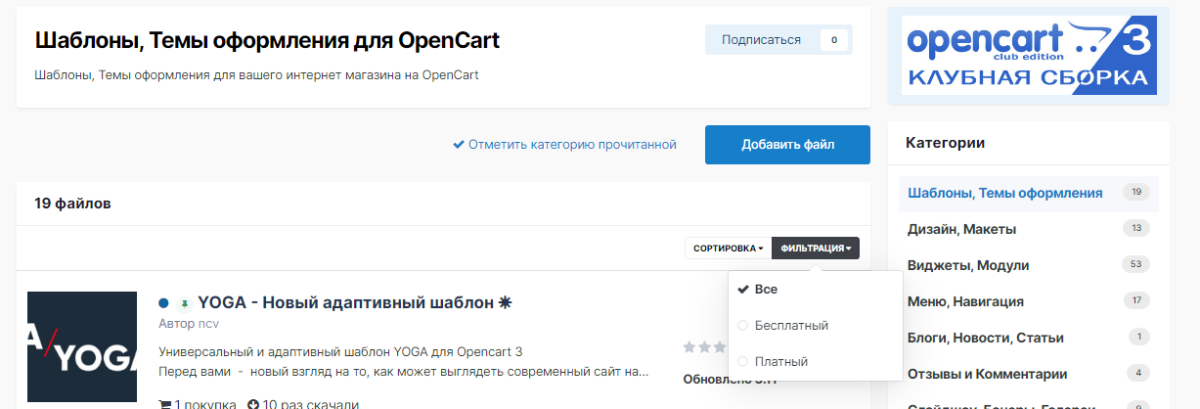Viewport: 1200px width, 409px height.
Task: Click the download count arrow icon
Action: click(253, 404)
